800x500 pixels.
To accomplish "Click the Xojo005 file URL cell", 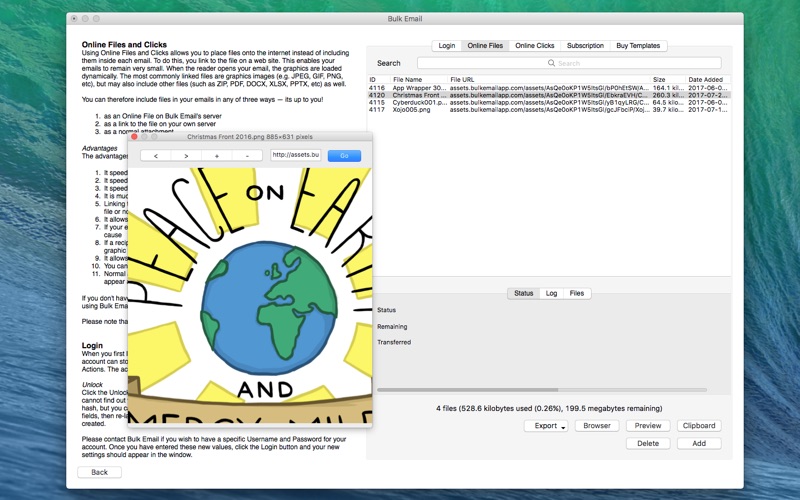I will coord(549,109).
